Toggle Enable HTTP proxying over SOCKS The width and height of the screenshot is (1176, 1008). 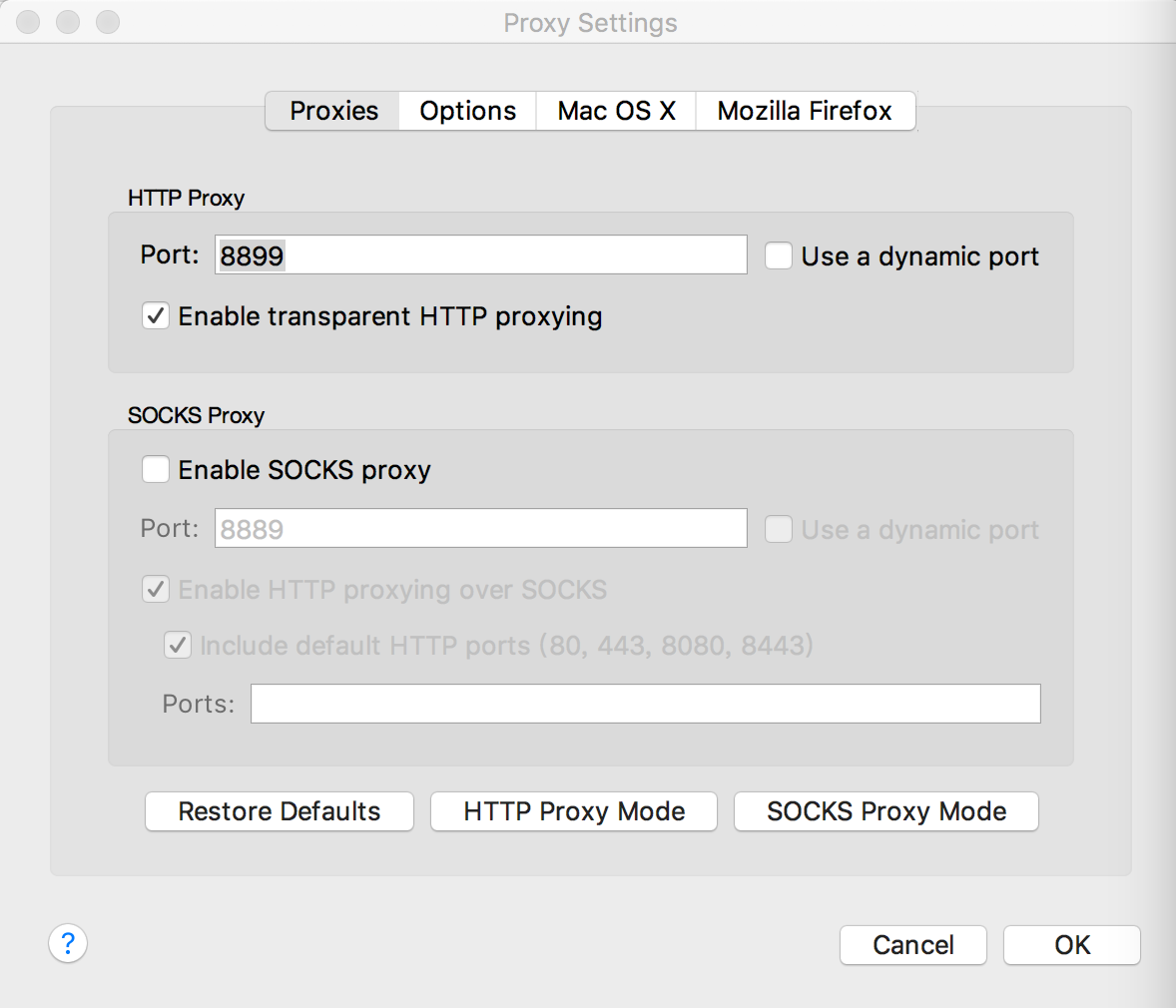pos(156,589)
